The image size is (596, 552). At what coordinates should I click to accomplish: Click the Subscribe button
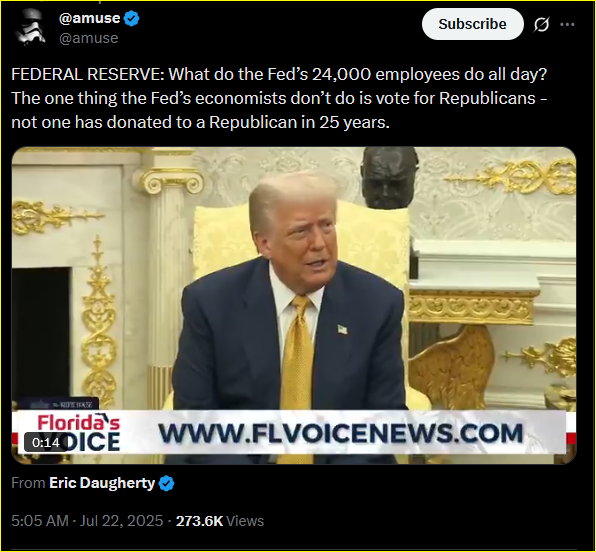[x=472, y=24]
